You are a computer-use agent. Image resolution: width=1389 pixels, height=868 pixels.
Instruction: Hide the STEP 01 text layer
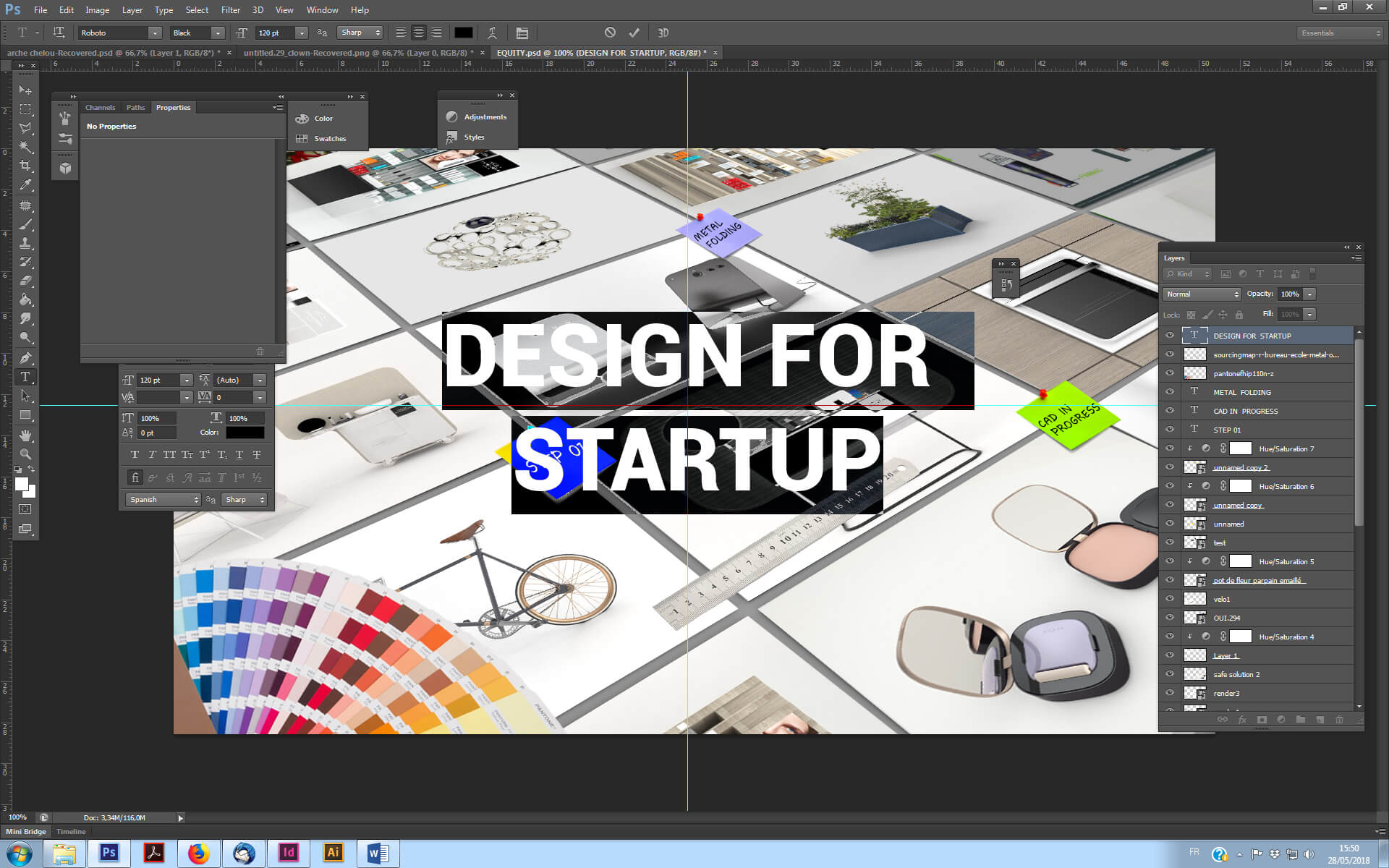pos(1170,430)
